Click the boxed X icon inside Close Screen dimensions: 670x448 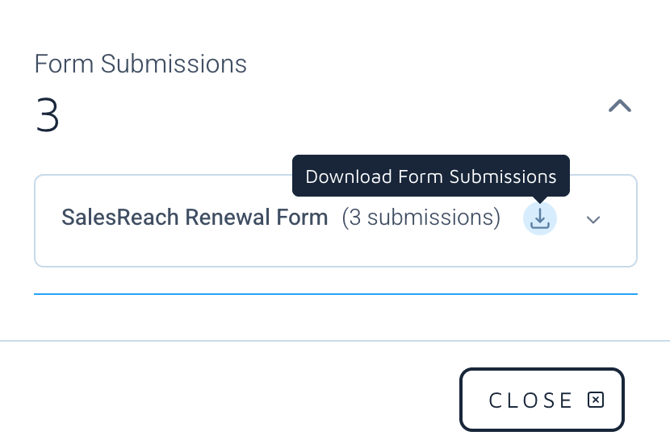(596, 400)
